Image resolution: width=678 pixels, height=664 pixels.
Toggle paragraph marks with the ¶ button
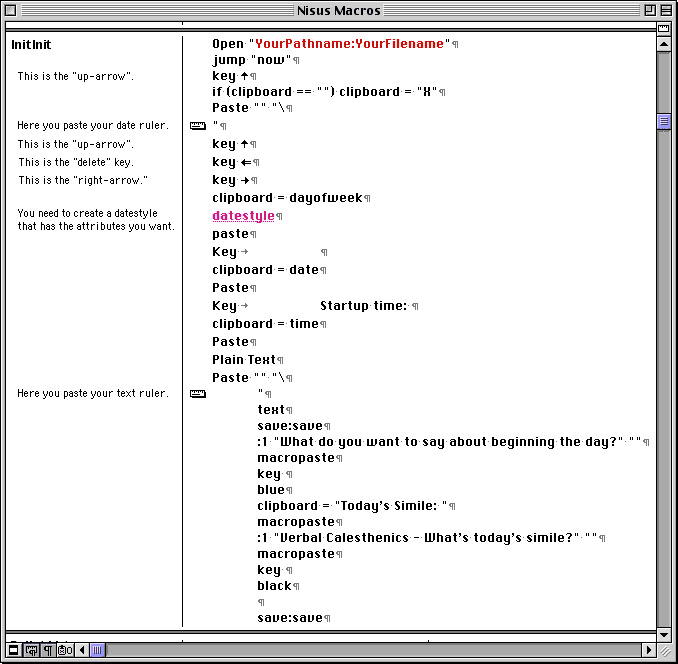point(47,650)
